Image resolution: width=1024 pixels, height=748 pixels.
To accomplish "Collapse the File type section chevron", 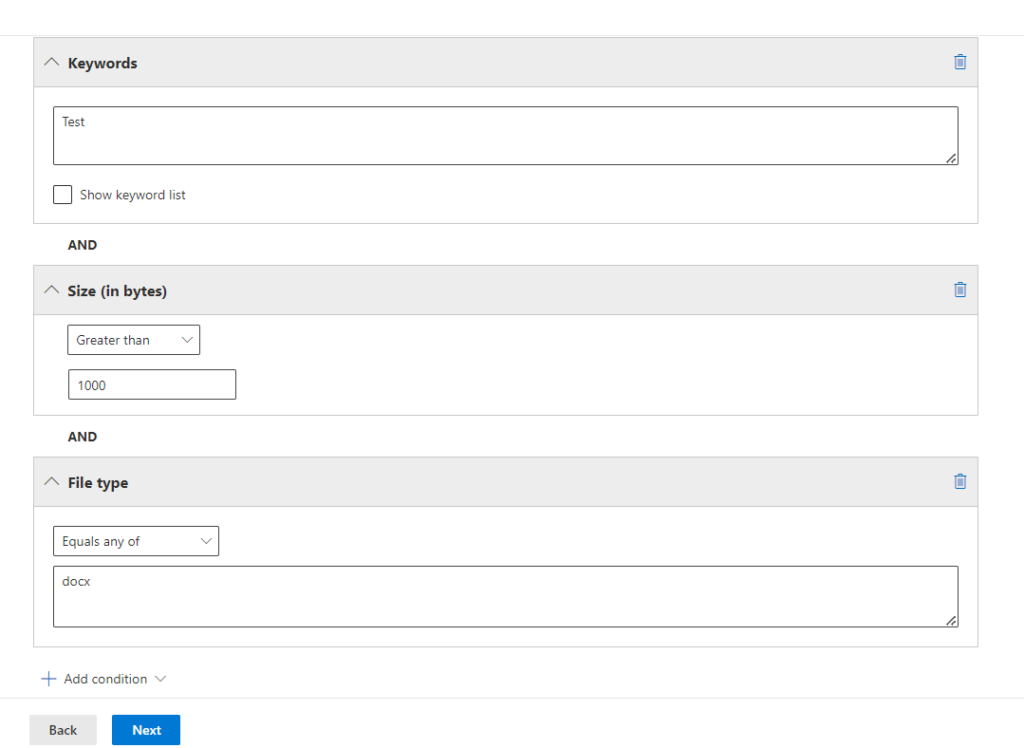I will 51,483.
